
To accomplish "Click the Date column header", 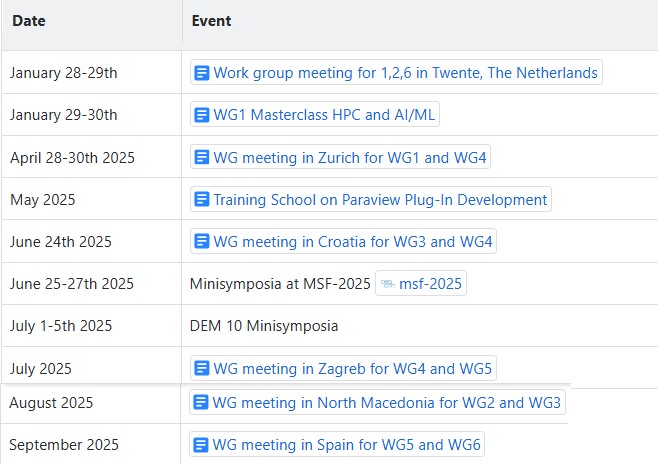I will 28,21.
